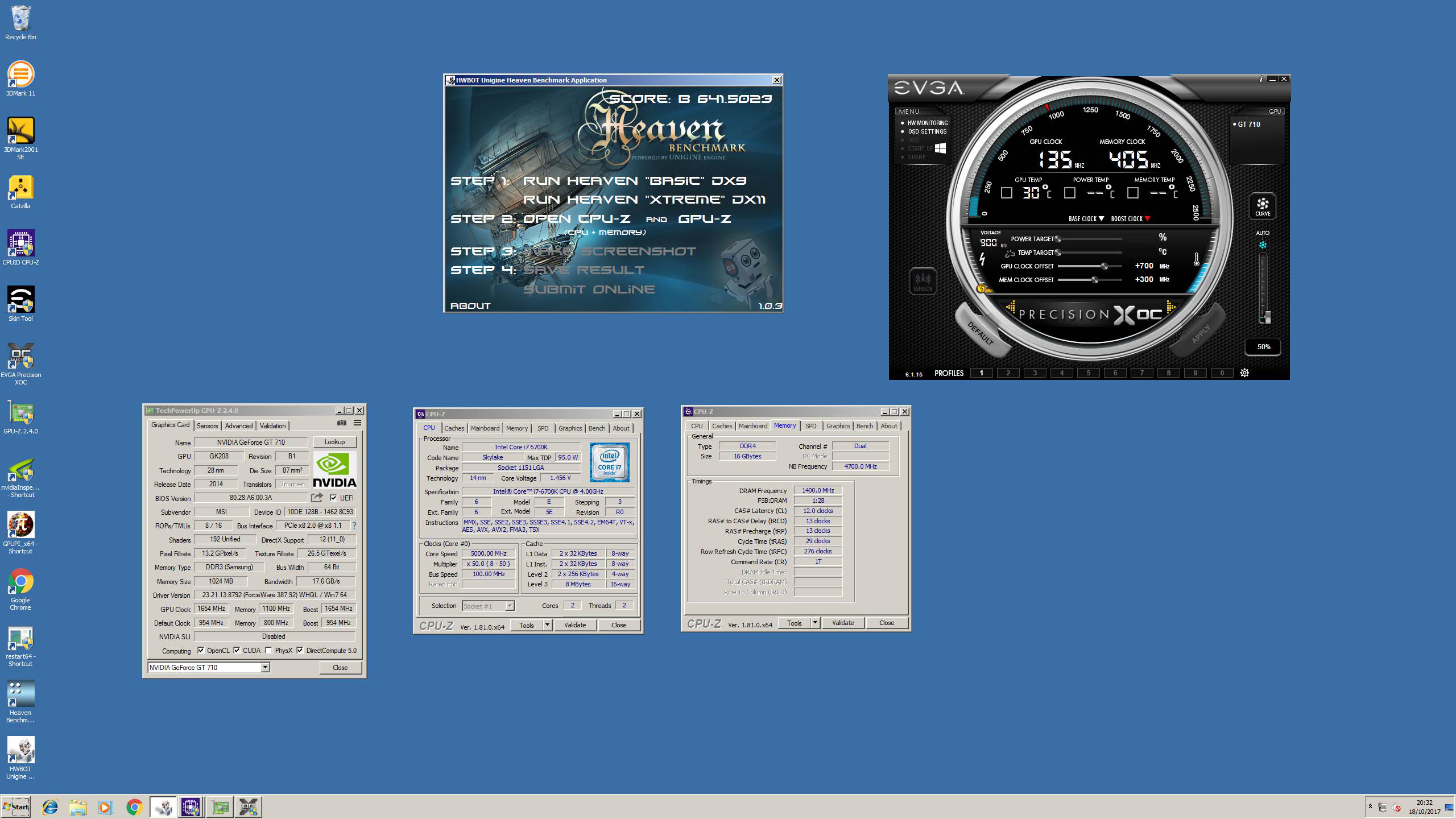Open the 3DMark 11 desktop shortcut

pos(20,79)
